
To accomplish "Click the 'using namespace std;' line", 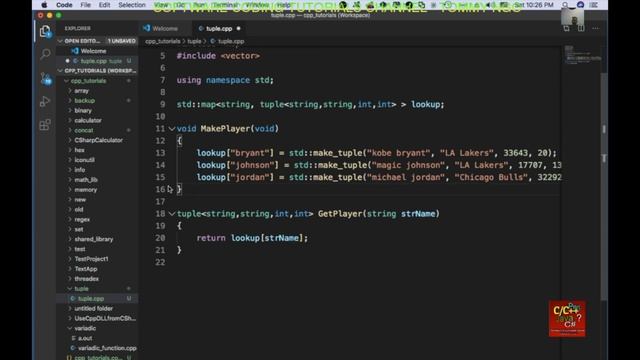I will 225,80.
